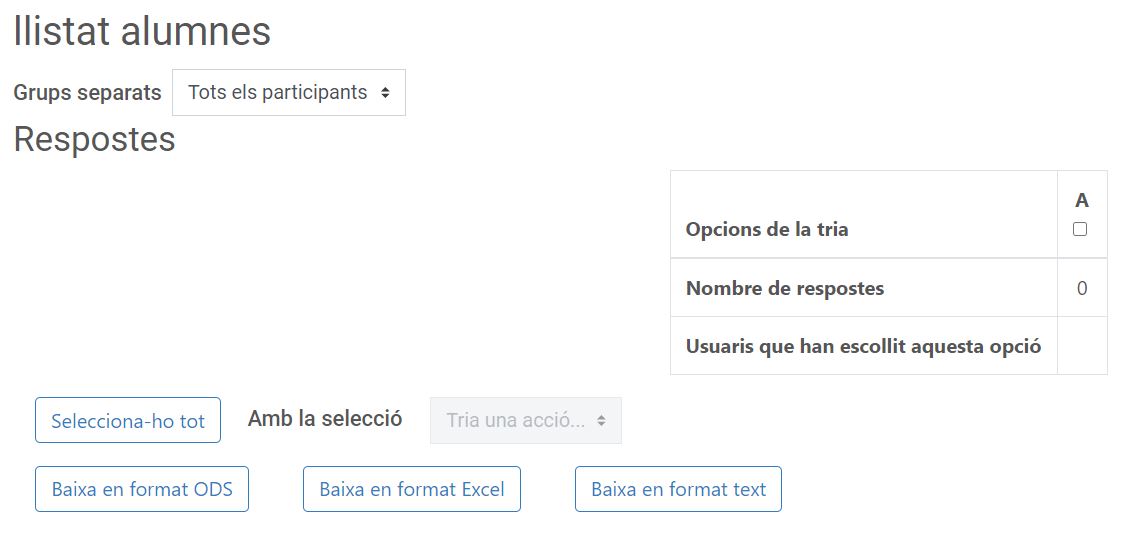Click 'Baixa en format Excel' button
Viewport: 1127px width, 542px height.
tap(412, 490)
